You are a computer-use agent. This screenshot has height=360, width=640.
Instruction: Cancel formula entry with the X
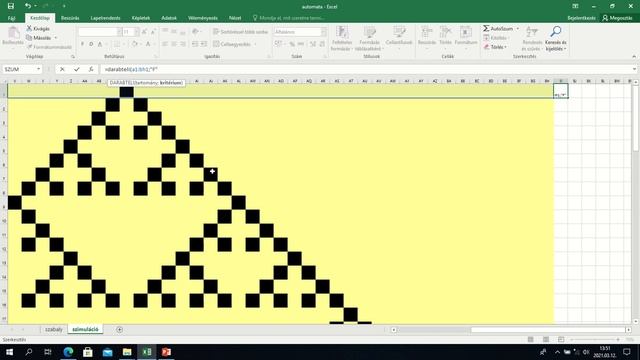[x=62, y=69]
